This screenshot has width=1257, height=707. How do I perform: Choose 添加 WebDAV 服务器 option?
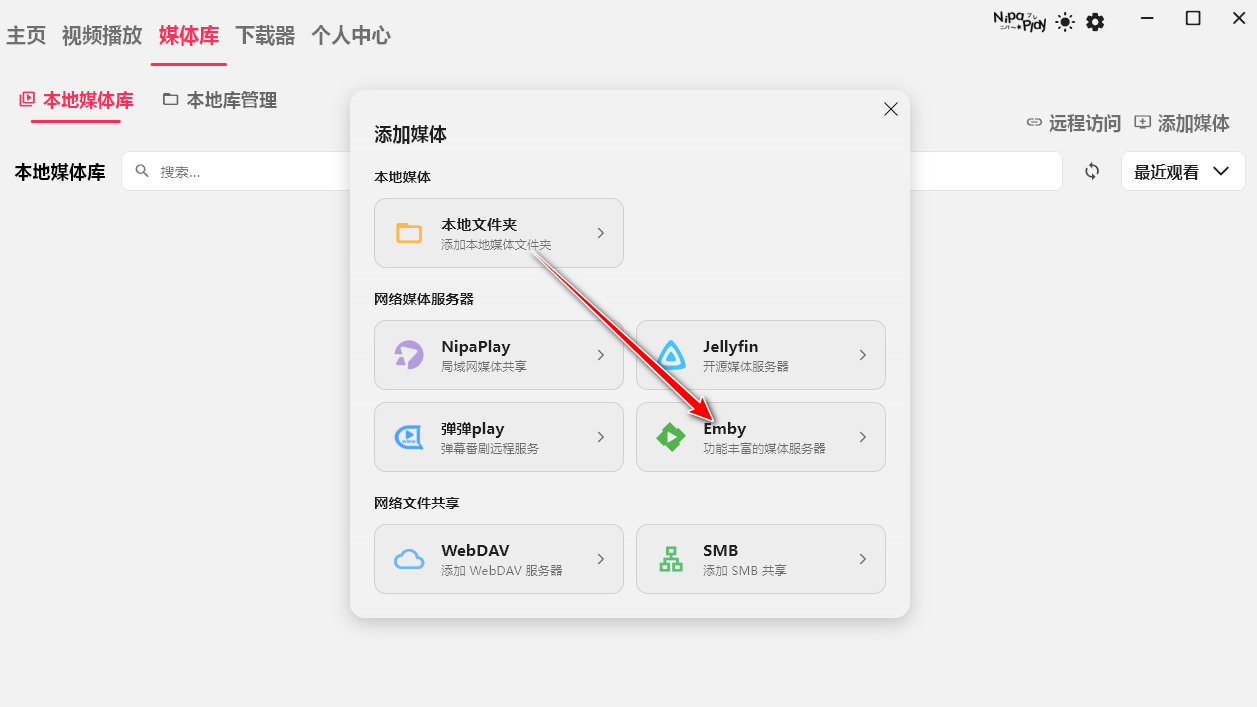pos(499,559)
